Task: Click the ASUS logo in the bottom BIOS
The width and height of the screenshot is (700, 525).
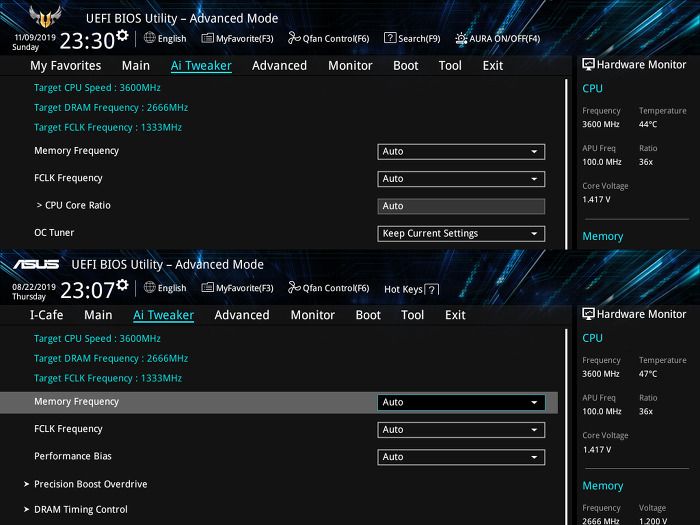Action: 36,264
